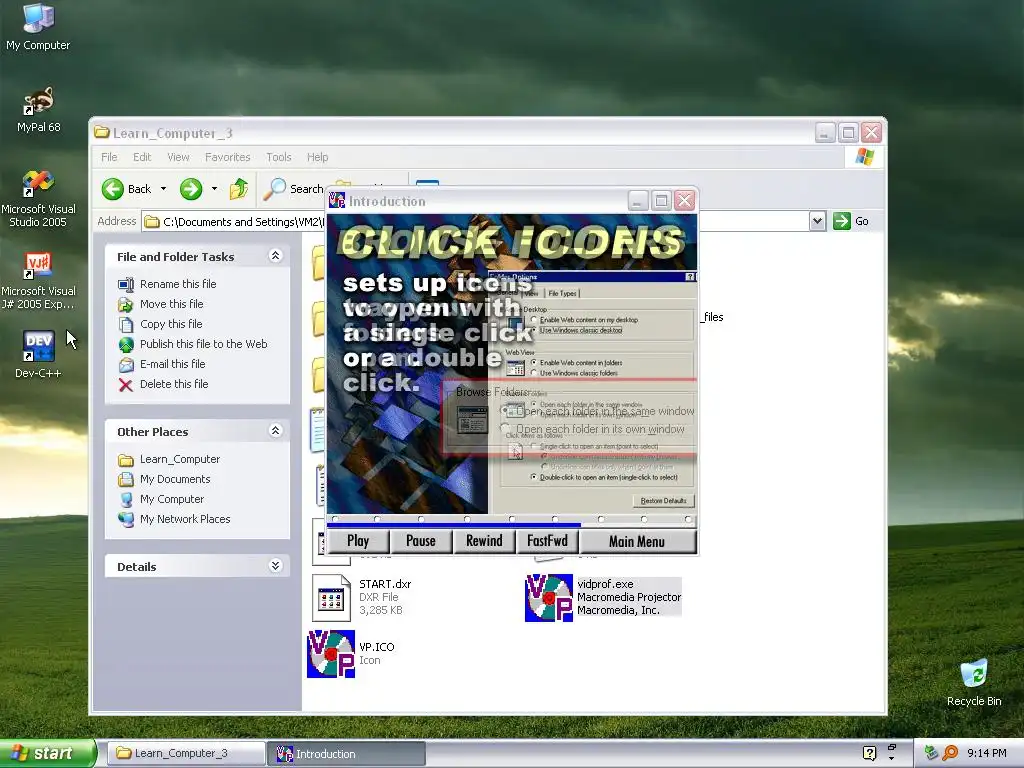Viewport: 1024px width, 768px height.
Task: Click the Start button
Action: [47, 753]
